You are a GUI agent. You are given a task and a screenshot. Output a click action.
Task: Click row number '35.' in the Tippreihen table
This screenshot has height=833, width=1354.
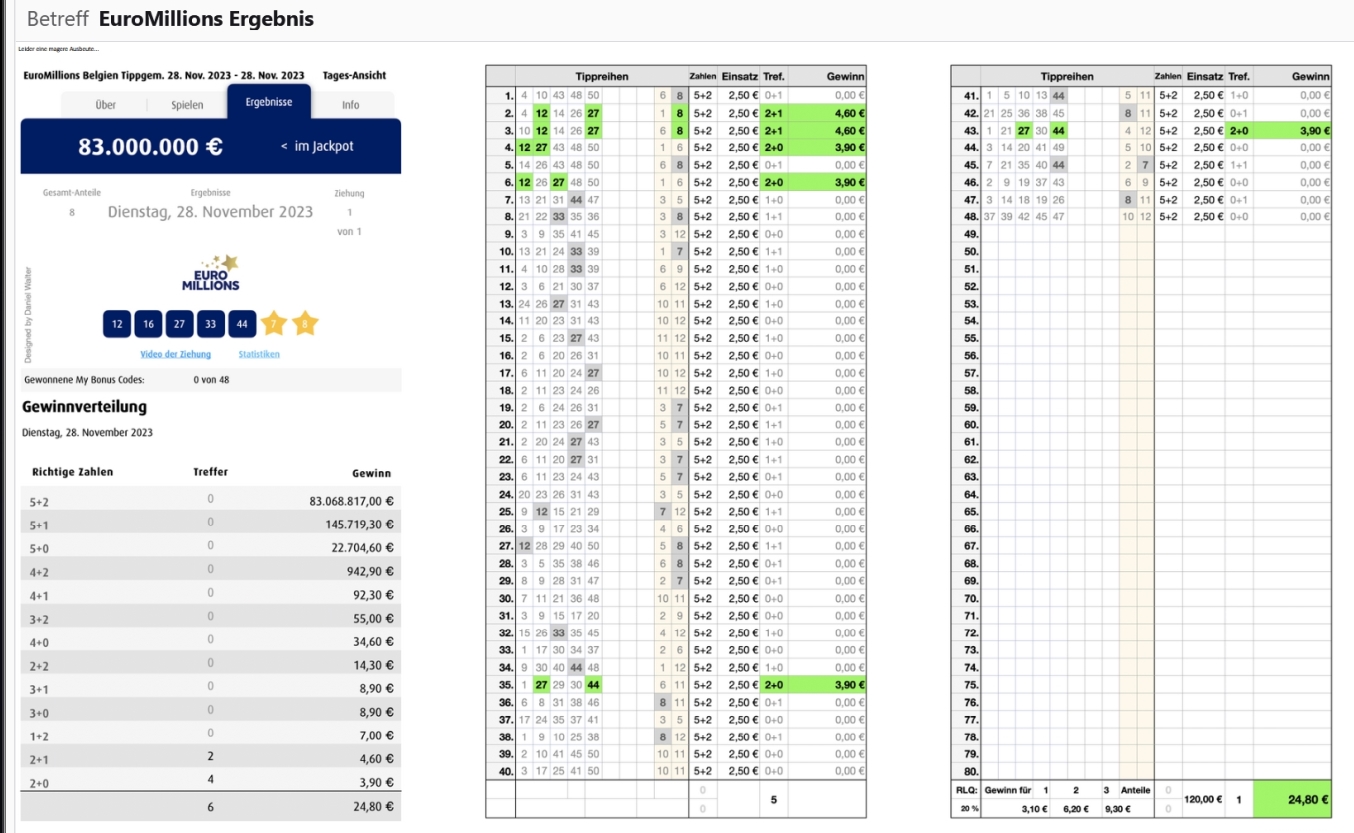point(505,684)
